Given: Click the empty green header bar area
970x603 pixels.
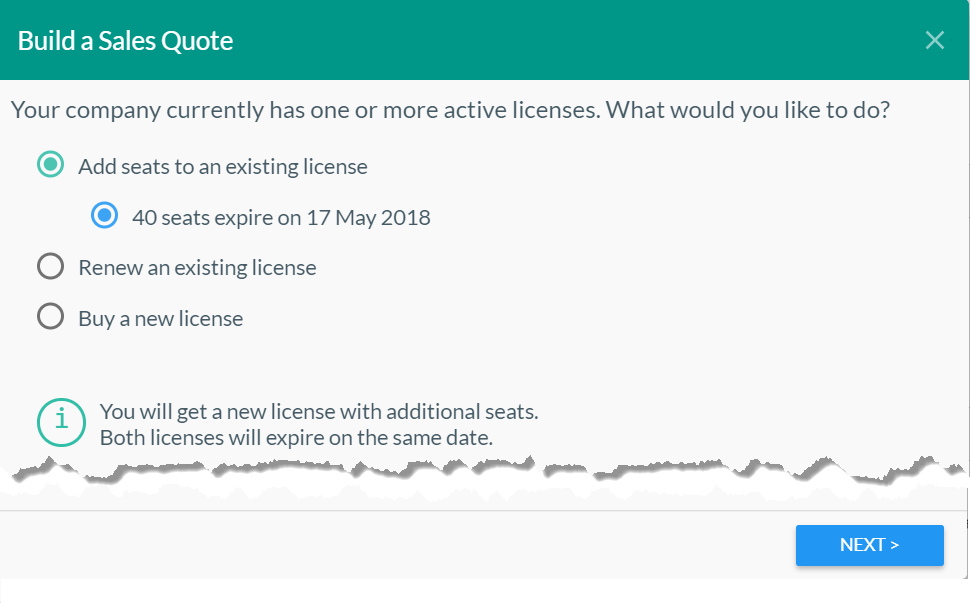Looking at the screenshot, I should pos(580,40).
